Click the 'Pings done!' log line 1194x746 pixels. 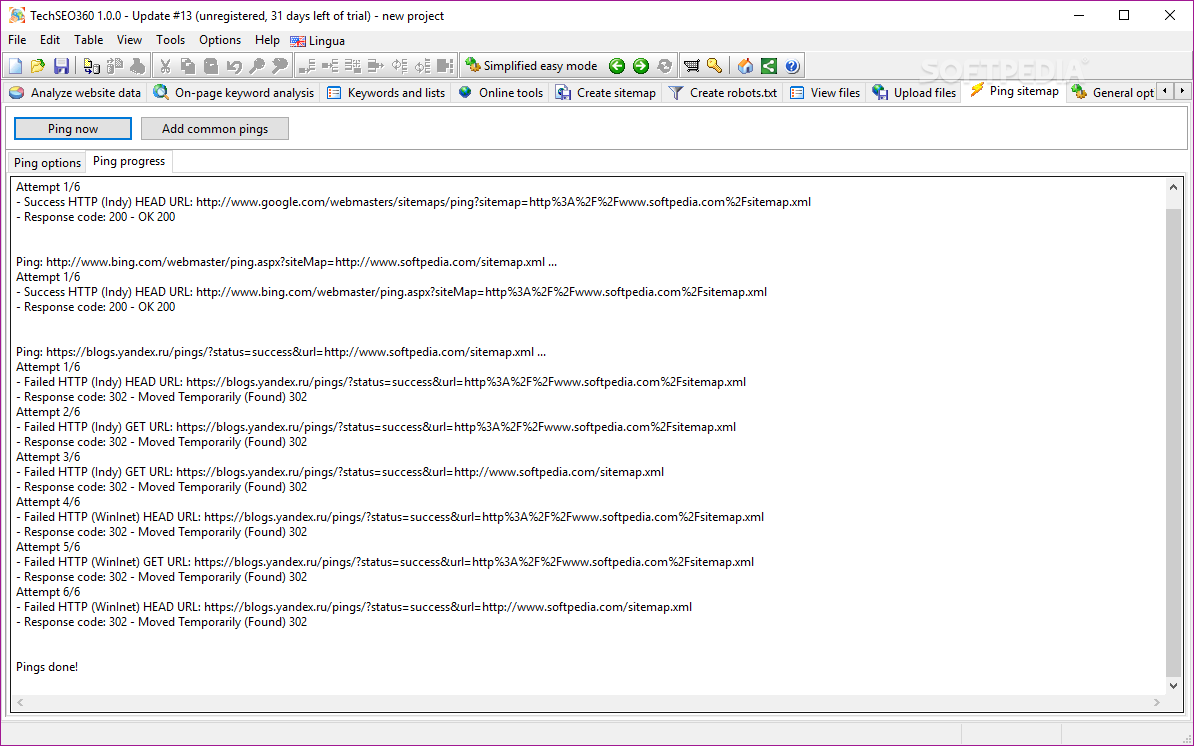(x=47, y=667)
